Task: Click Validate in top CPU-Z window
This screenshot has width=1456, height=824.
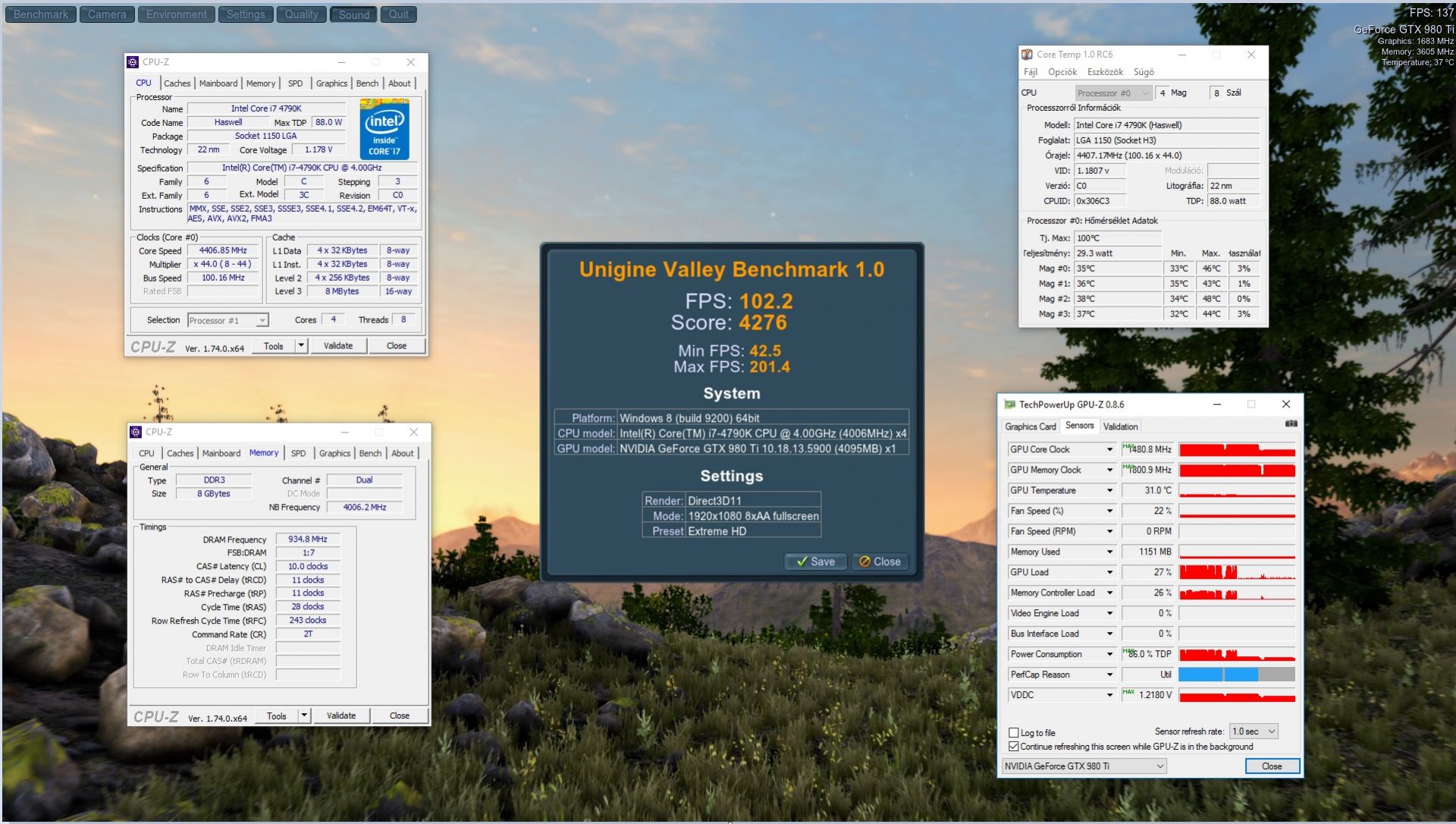Action: [338, 346]
